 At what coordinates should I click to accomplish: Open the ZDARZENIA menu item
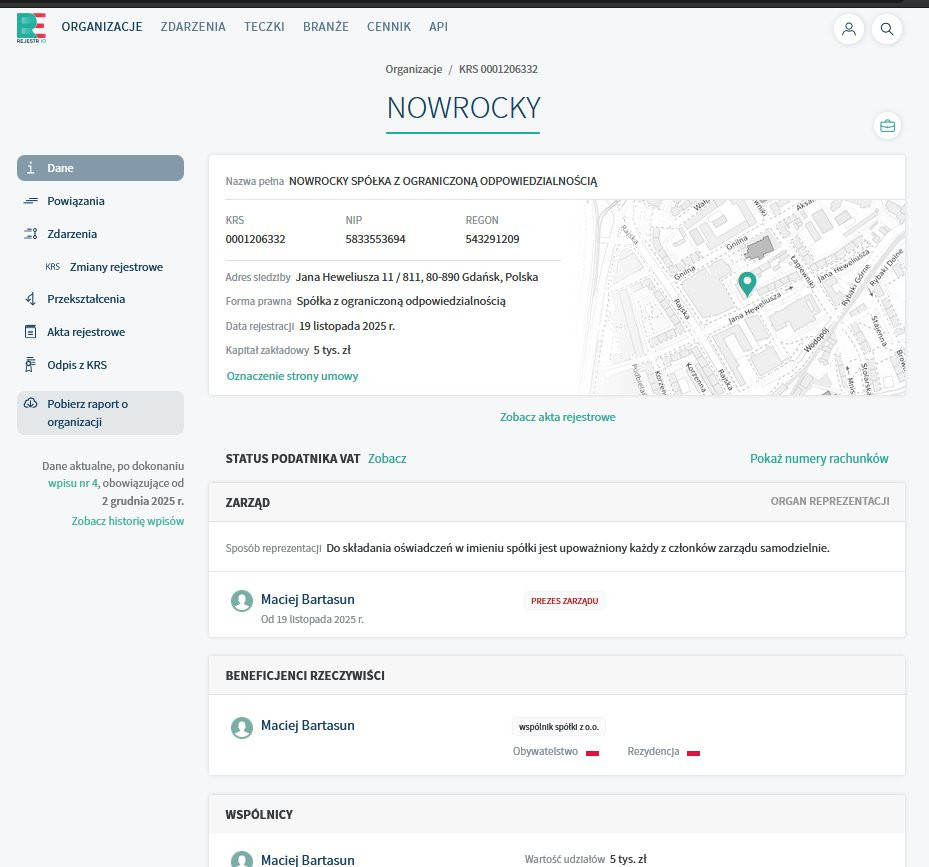(x=193, y=27)
